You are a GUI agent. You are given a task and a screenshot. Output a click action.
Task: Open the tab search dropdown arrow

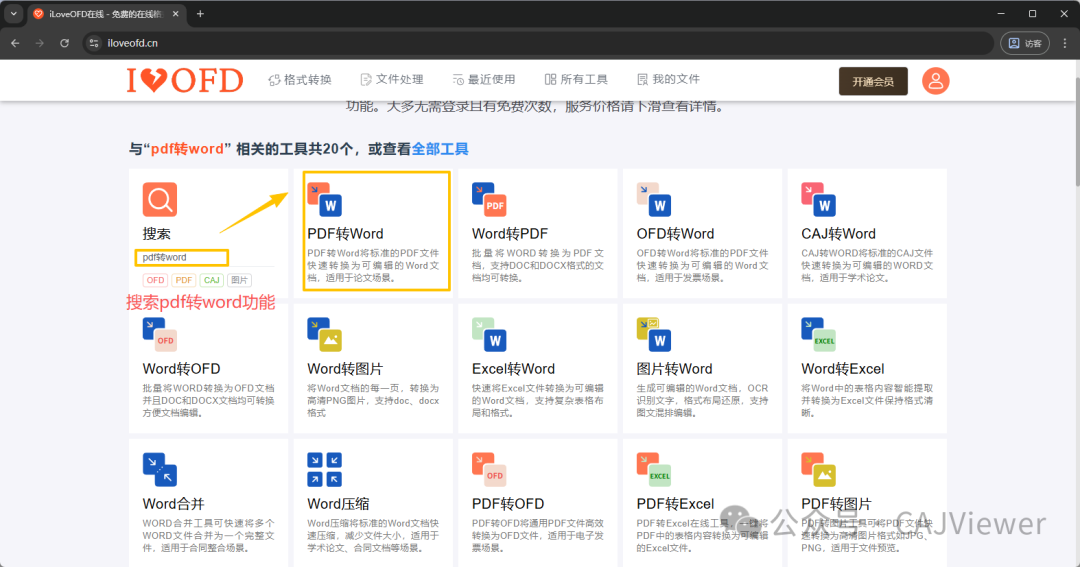tap(13, 14)
